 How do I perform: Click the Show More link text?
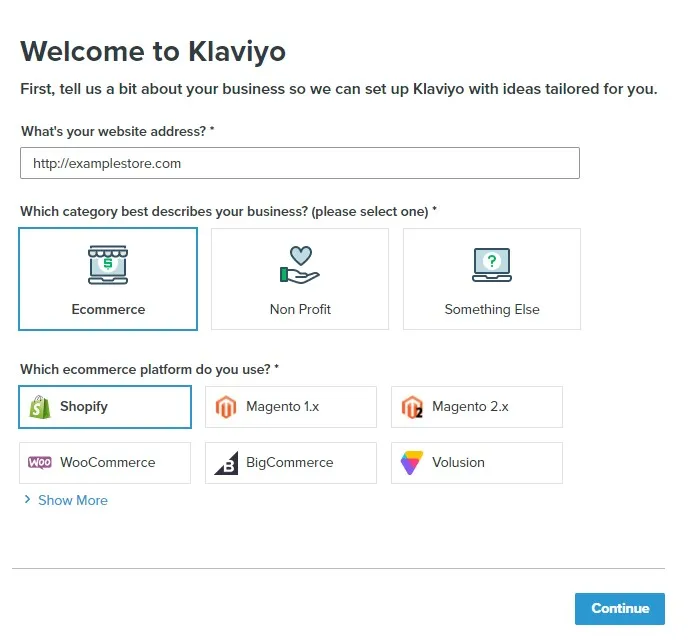coord(73,500)
